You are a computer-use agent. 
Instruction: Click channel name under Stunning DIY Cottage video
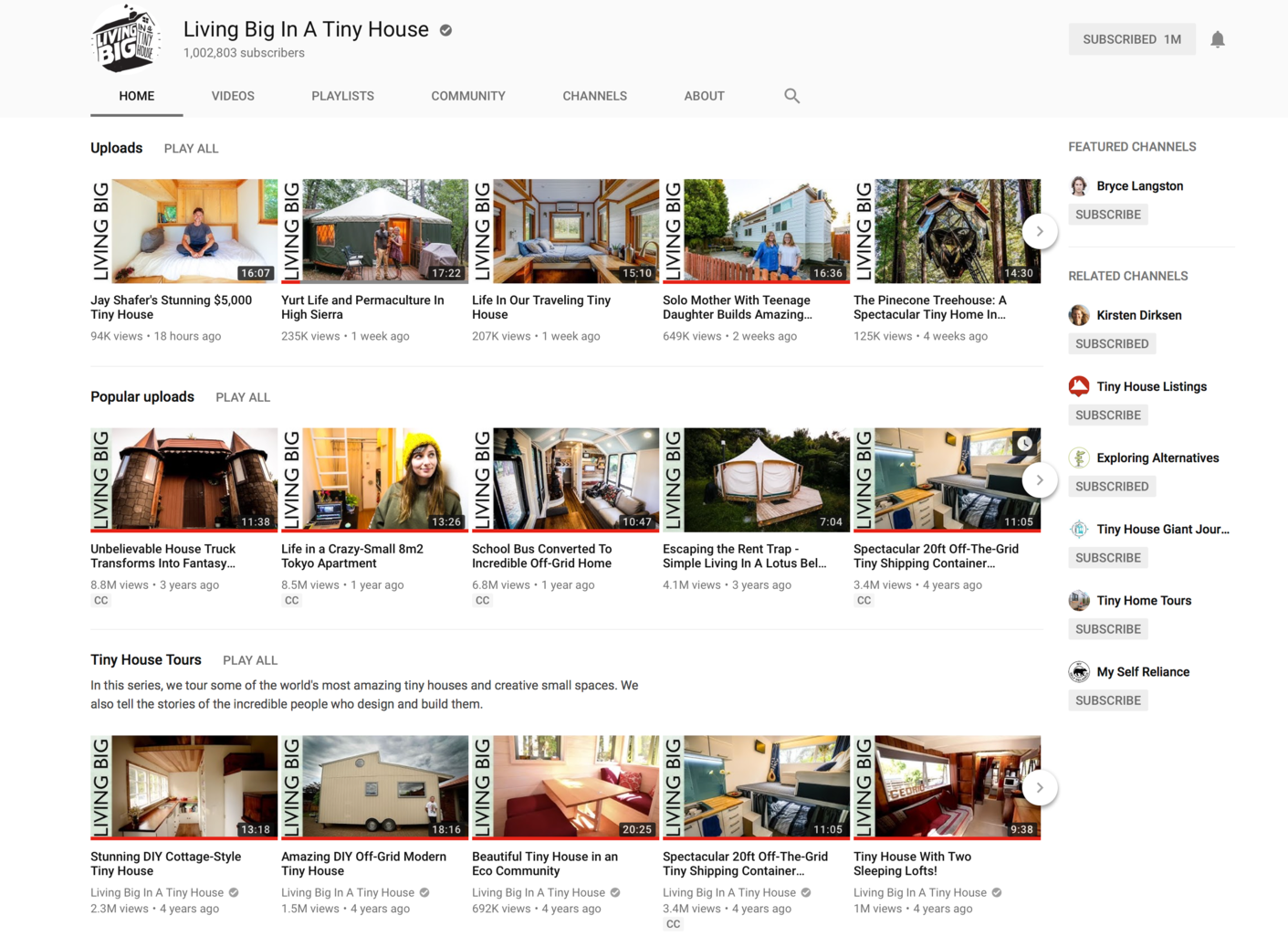pyautogui.click(x=157, y=892)
